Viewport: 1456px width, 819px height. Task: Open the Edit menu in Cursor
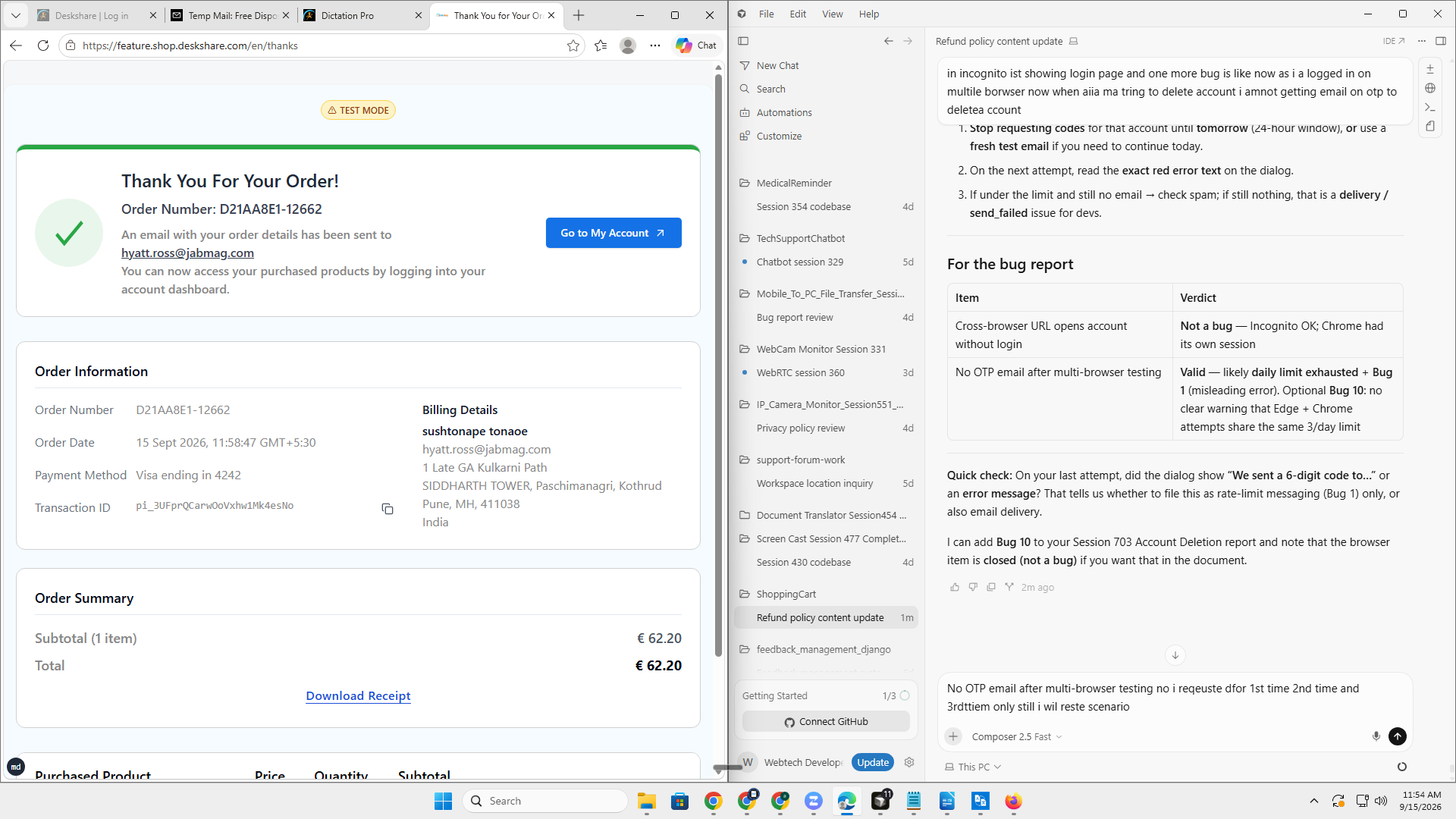pos(798,14)
